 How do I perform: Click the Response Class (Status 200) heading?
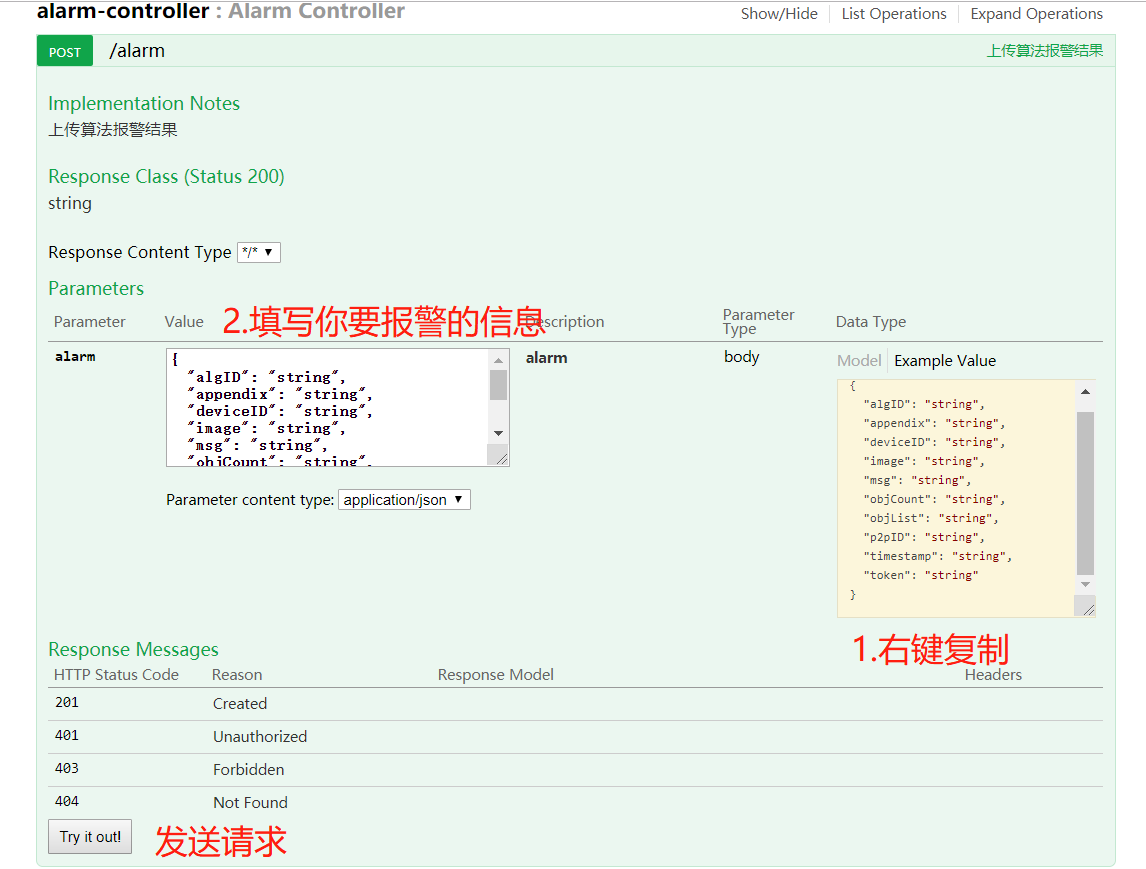point(166,176)
